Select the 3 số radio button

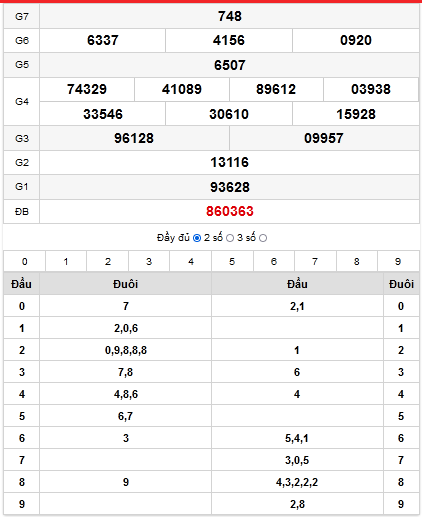coord(263,238)
